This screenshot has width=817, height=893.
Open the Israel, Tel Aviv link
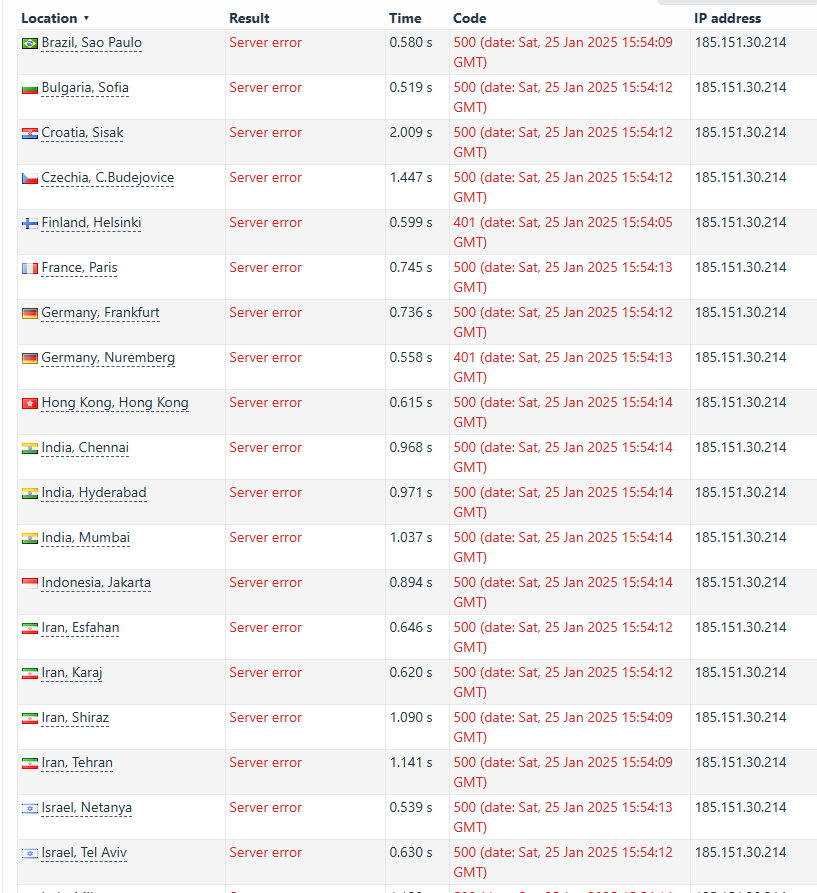[84, 853]
